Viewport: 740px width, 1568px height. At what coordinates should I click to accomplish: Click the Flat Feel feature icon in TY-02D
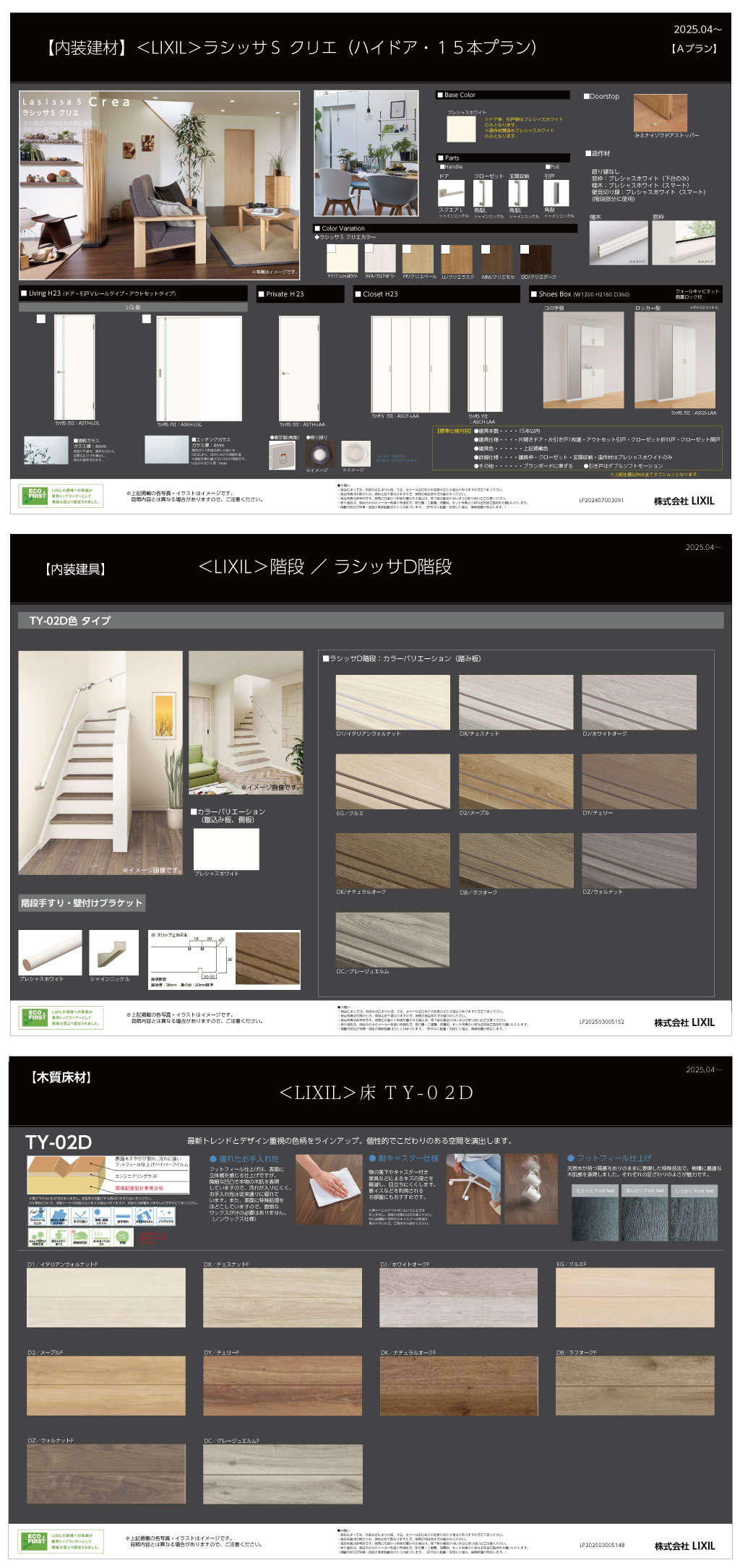pyautogui.click(x=37, y=1216)
